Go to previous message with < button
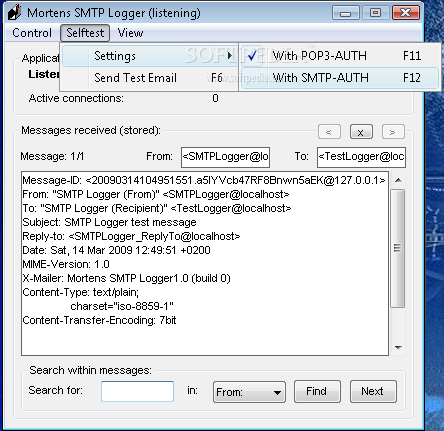Image resolution: width=444 pixels, height=431 pixels. (x=329, y=132)
